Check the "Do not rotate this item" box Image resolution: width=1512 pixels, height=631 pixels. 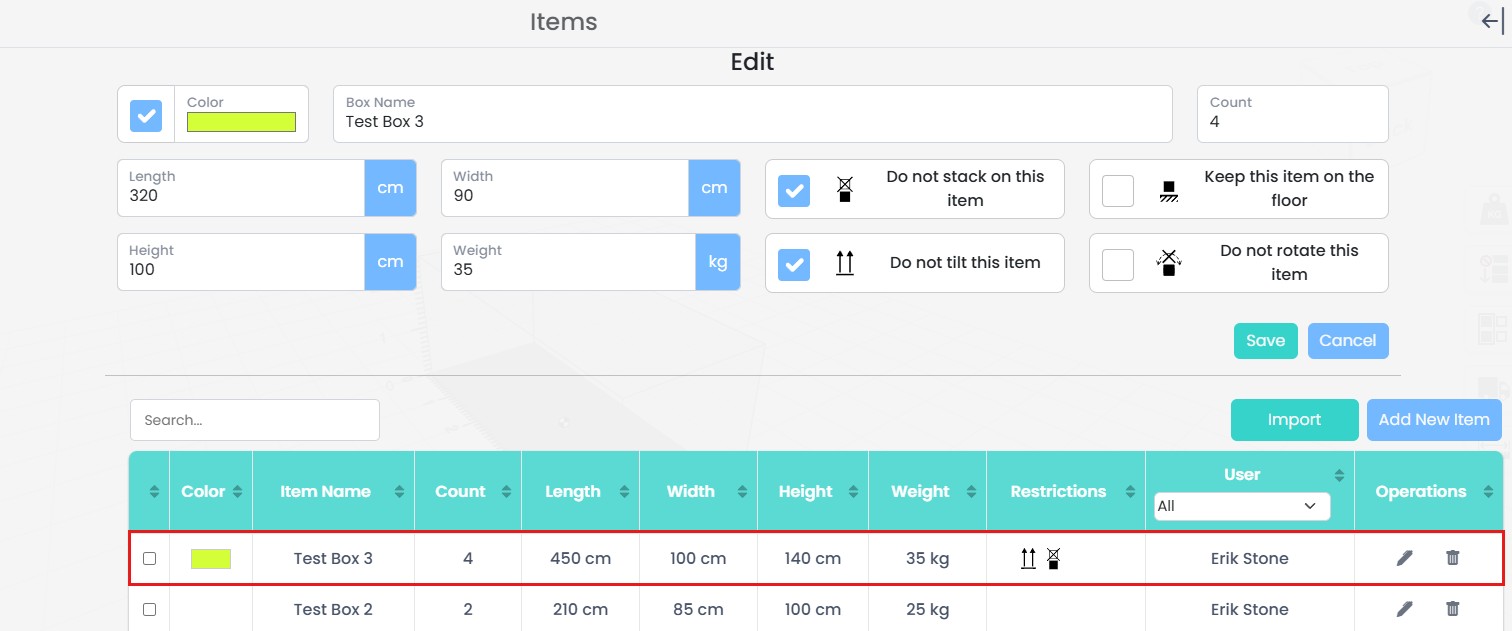pyautogui.click(x=1118, y=264)
